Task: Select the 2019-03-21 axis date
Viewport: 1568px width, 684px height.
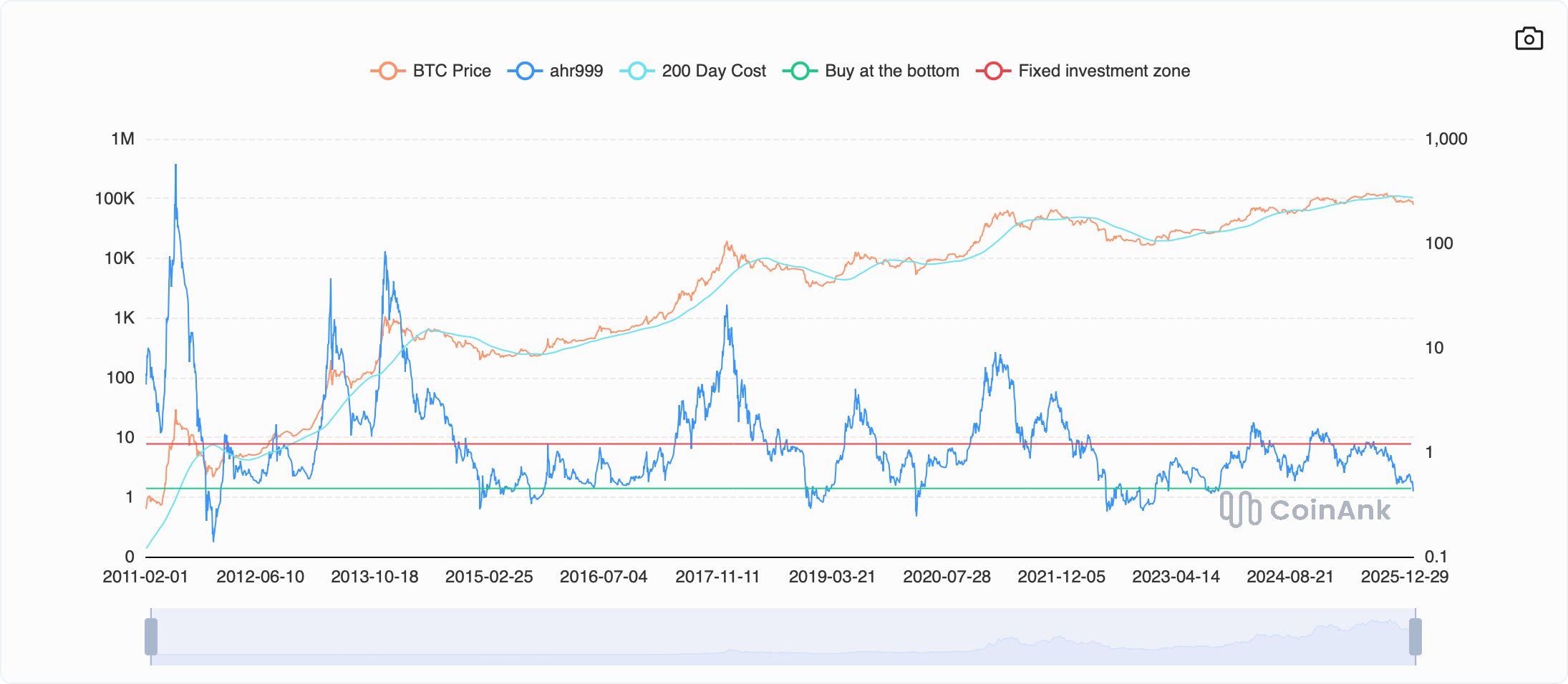Action: 832,577
